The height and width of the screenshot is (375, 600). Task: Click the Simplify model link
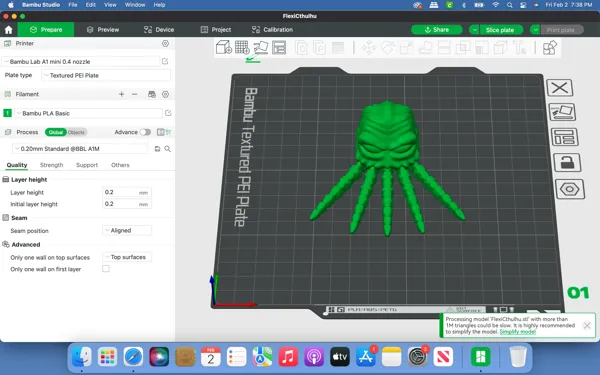pyautogui.click(x=517, y=332)
